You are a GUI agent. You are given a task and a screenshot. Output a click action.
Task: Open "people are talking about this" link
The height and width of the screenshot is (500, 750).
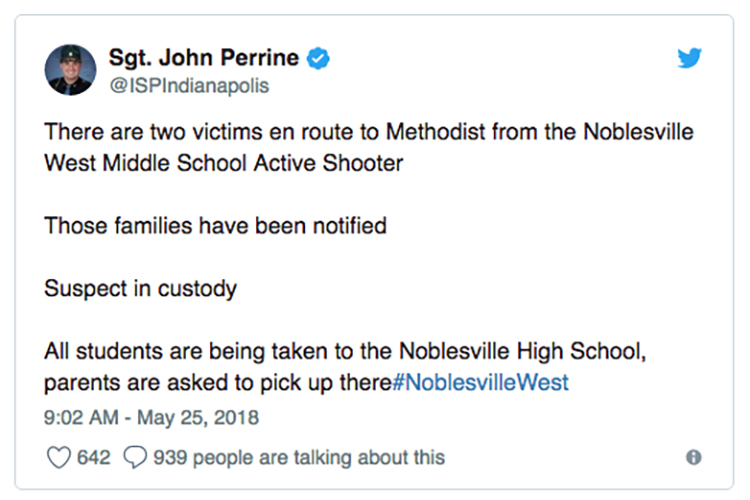point(318,457)
